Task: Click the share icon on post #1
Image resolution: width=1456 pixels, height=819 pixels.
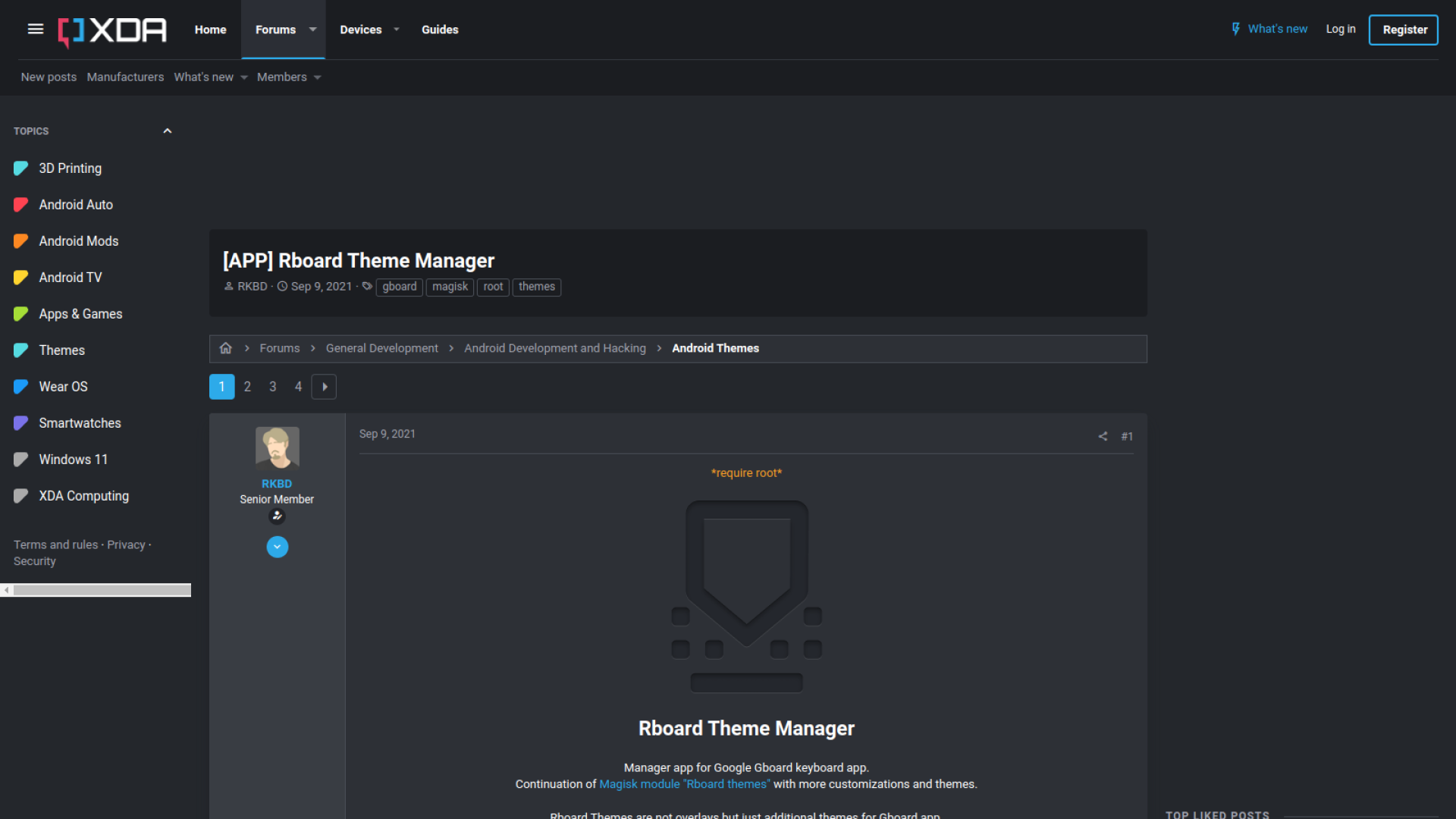Action: (x=1103, y=436)
